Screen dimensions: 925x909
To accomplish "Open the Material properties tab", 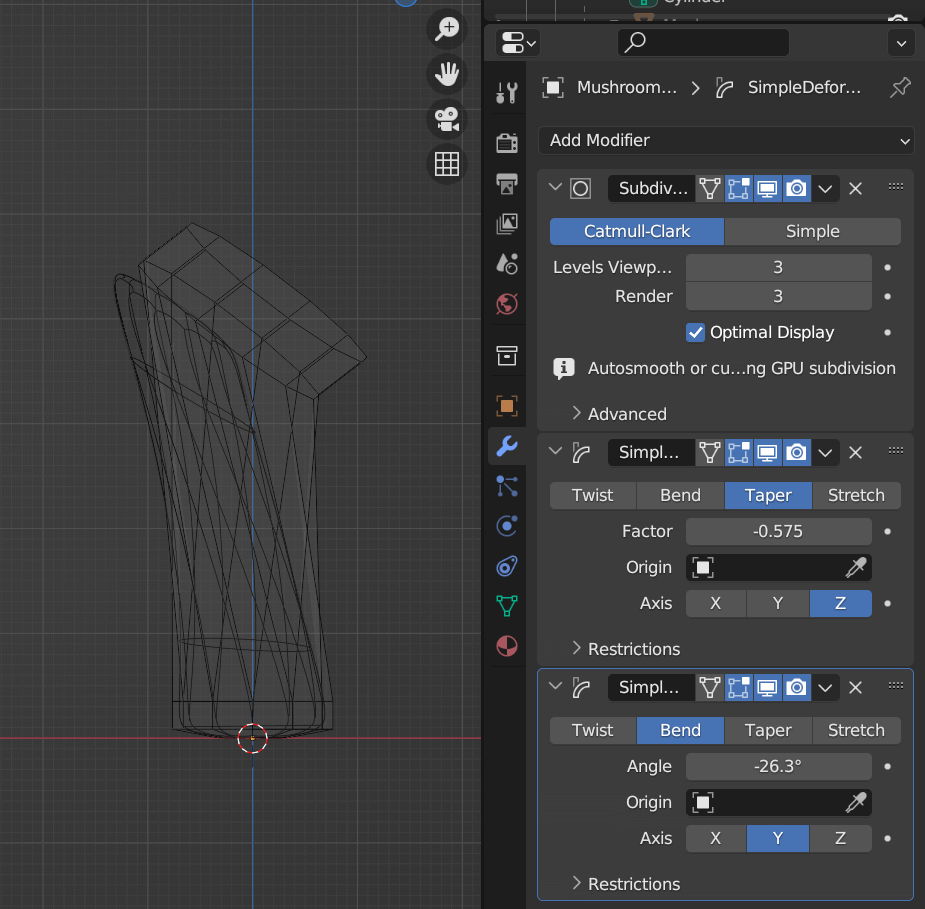I will coord(507,646).
